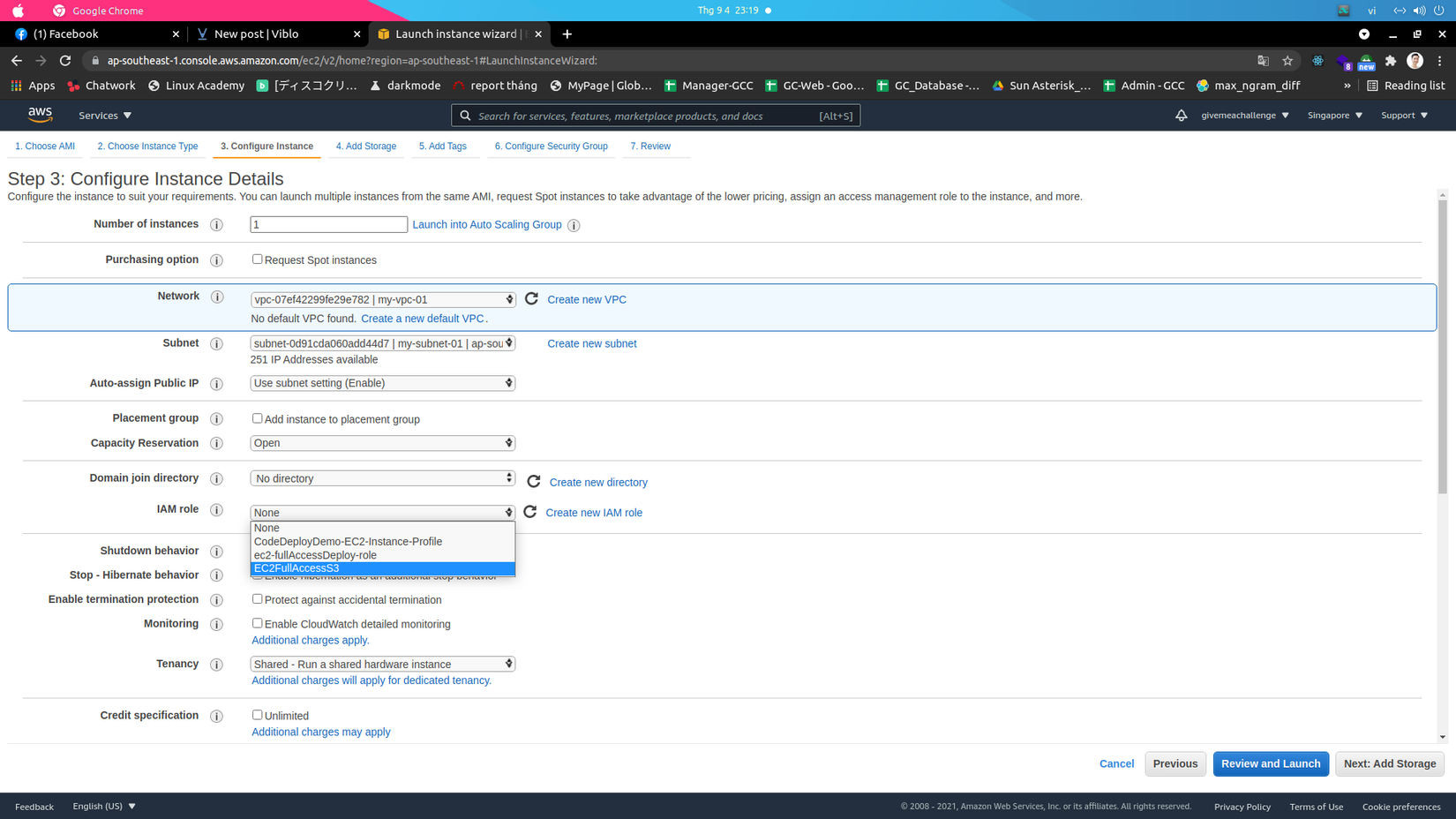
Task: Open the Network VPC dropdown
Action: (383, 299)
